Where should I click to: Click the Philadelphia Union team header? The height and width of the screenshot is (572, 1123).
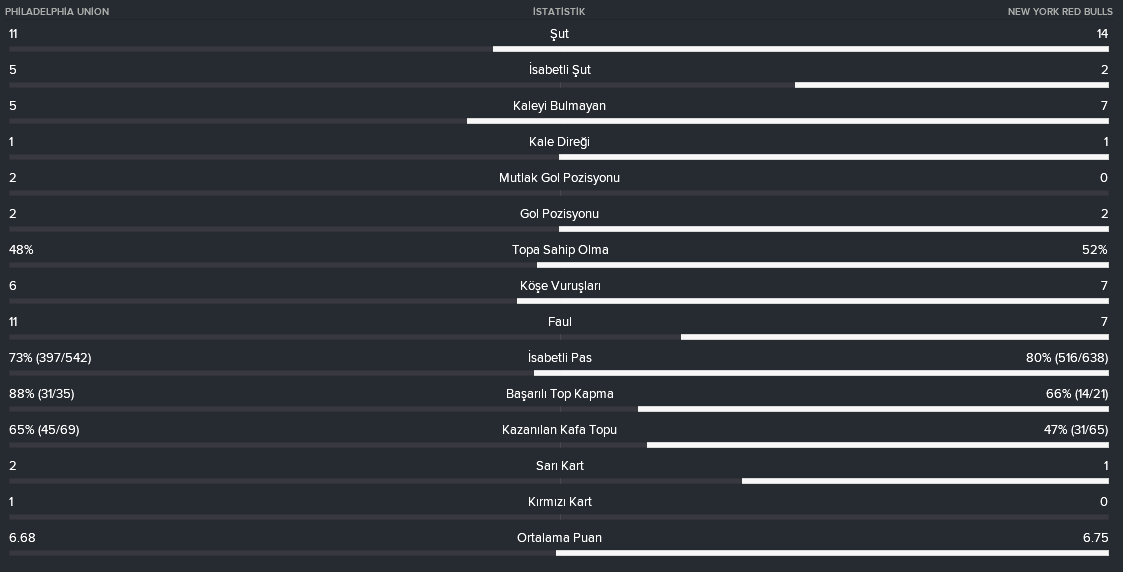[x=57, y=11]
